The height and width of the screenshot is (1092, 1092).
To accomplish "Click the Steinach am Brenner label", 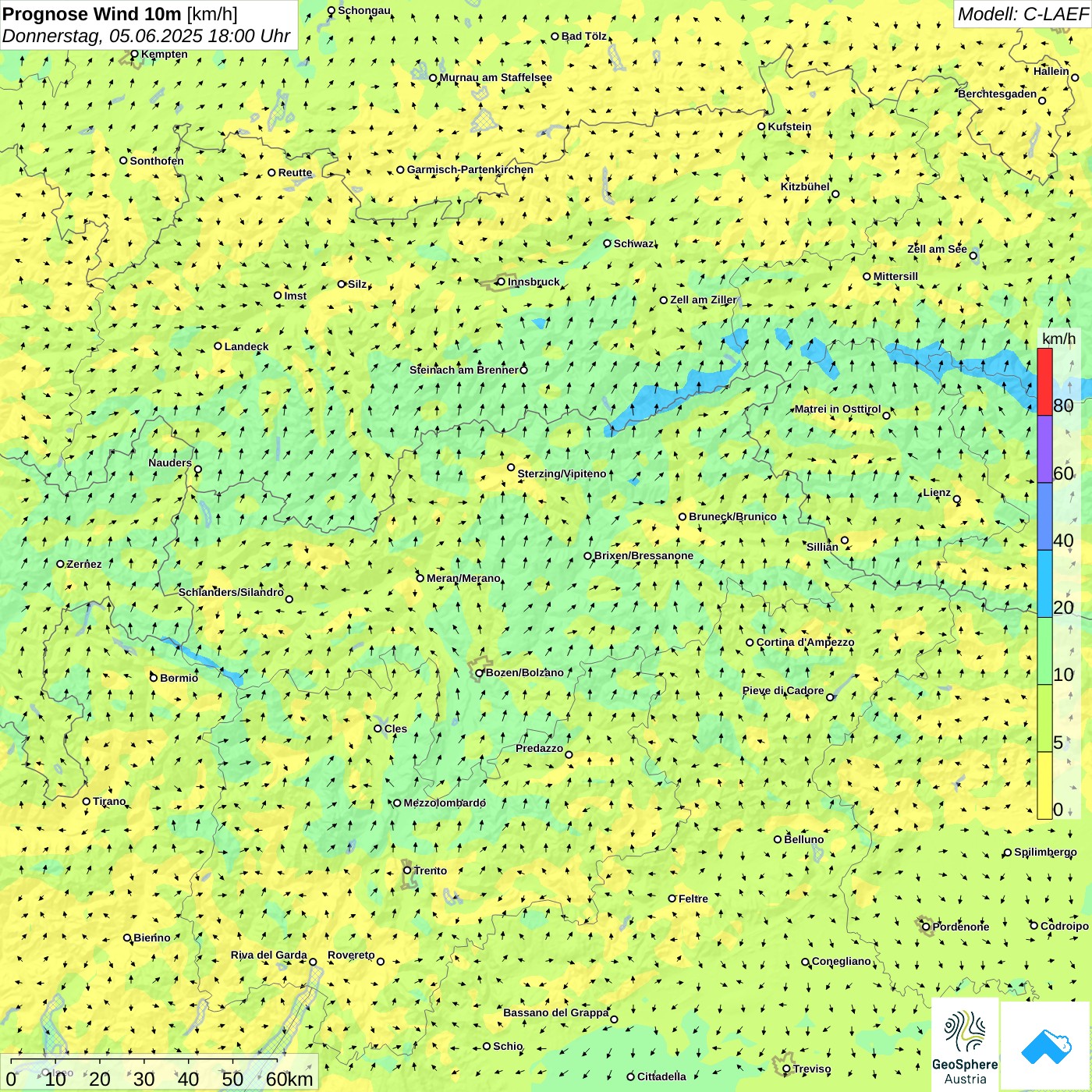I will click(464, 370).
